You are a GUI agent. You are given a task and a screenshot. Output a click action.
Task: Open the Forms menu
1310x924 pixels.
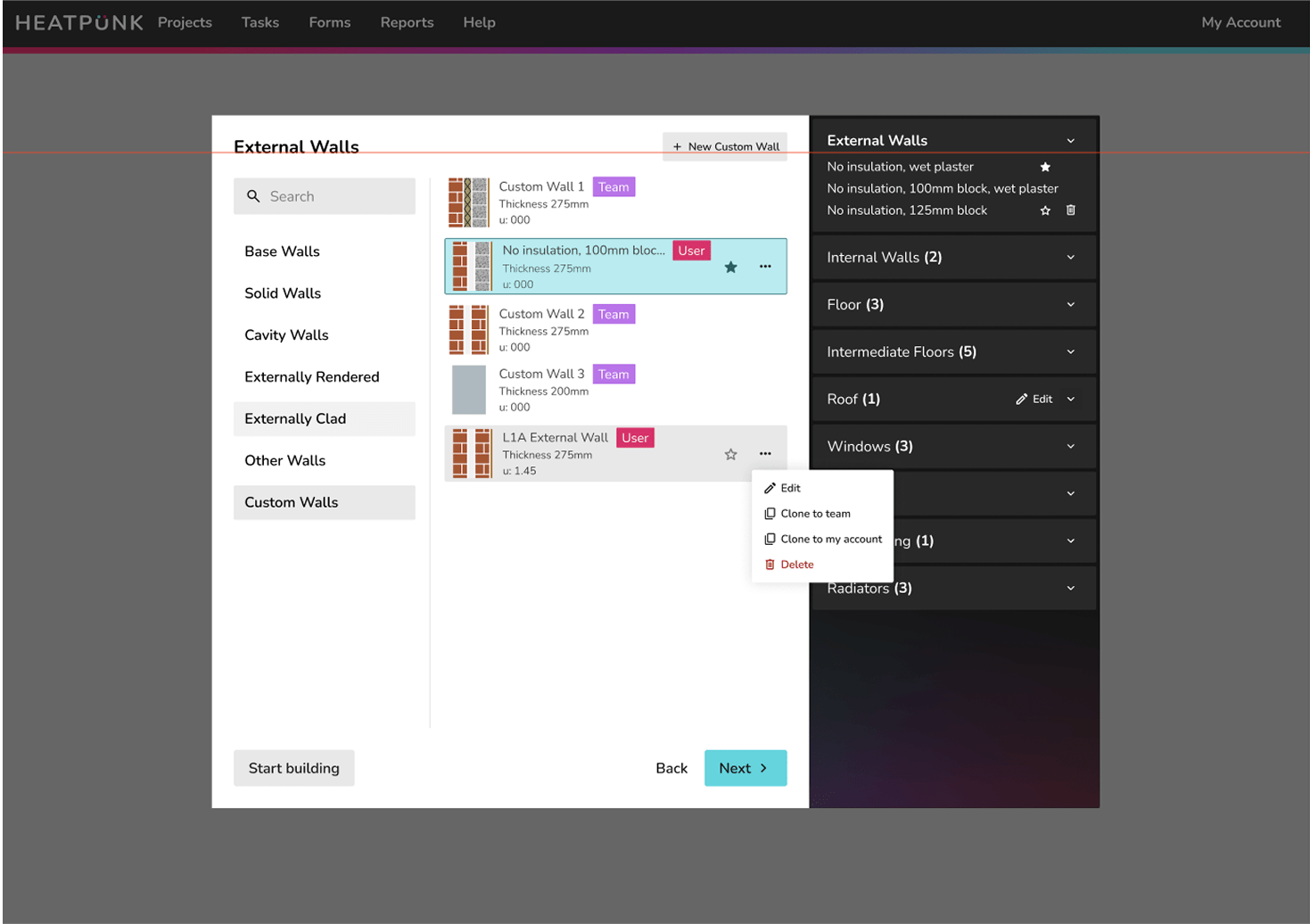(x=330, y=22)
